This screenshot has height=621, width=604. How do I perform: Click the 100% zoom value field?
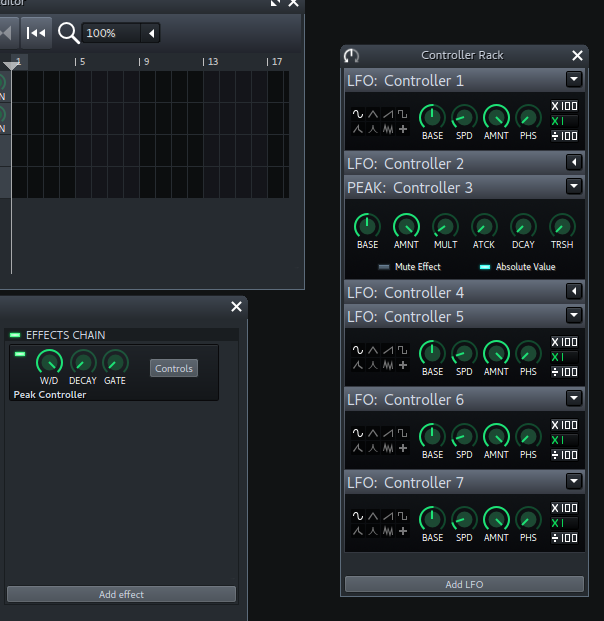pos(112,33)
